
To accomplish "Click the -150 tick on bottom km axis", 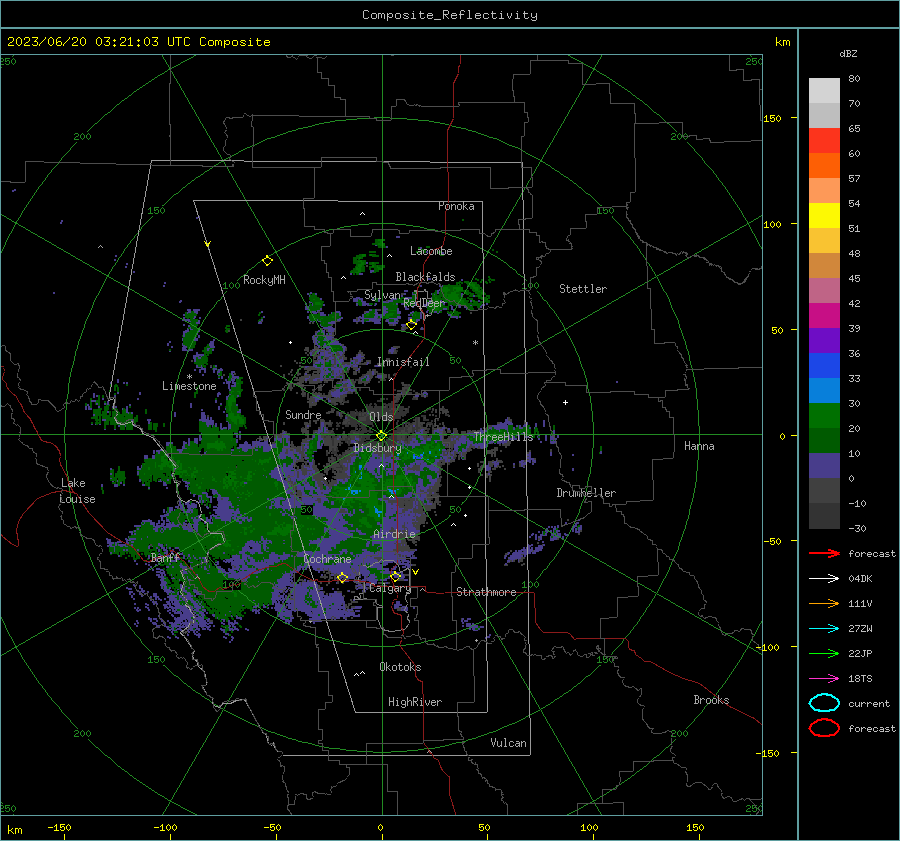I will pyautogui.click(x=59, y=828).
